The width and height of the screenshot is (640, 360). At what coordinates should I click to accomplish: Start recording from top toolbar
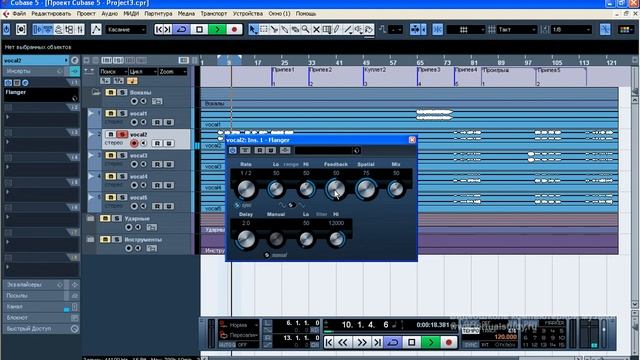(234, 29)
